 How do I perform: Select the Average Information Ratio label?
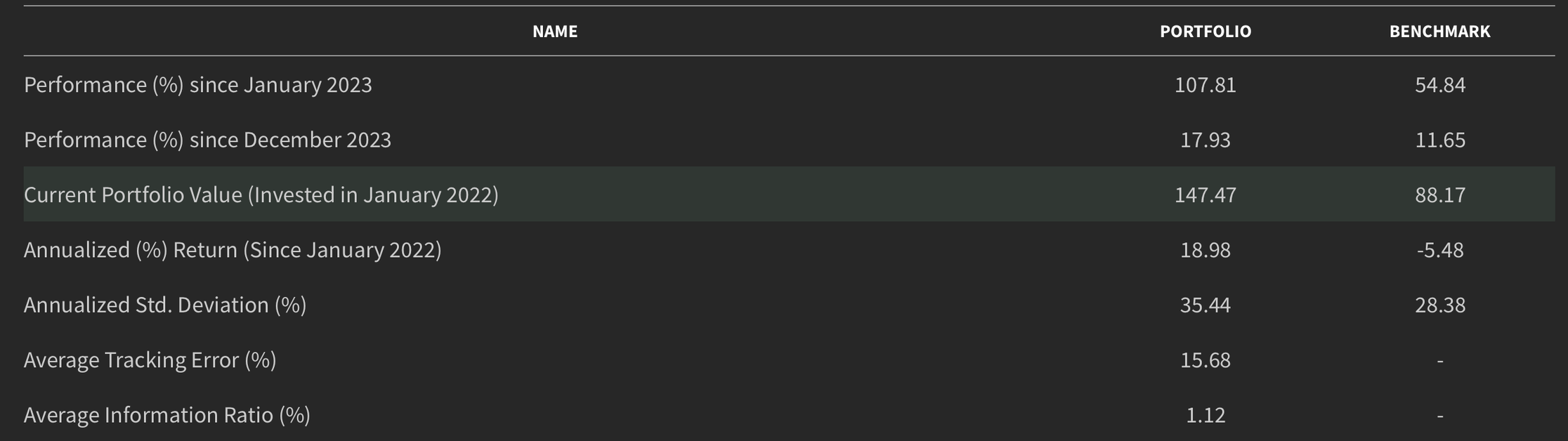167,415
